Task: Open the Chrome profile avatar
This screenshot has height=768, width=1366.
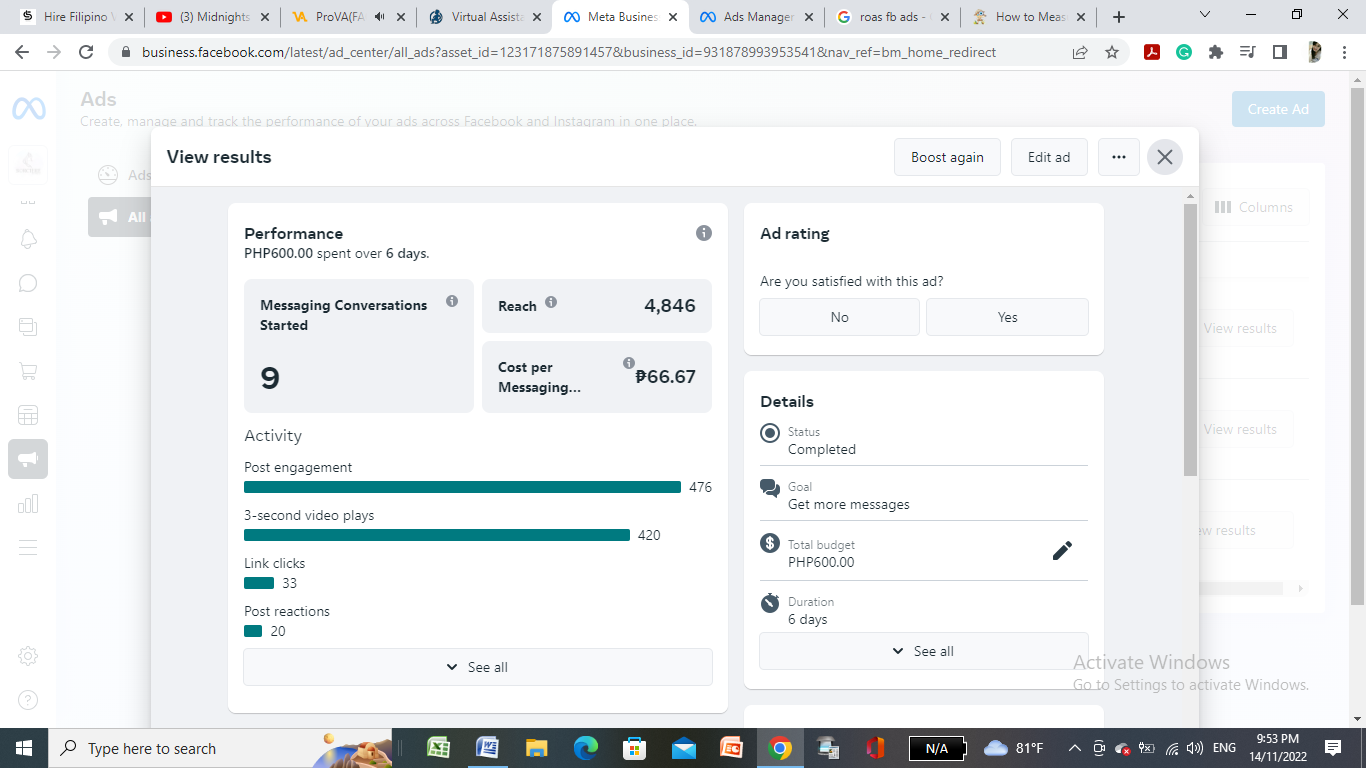Action: coord(1315,52)
